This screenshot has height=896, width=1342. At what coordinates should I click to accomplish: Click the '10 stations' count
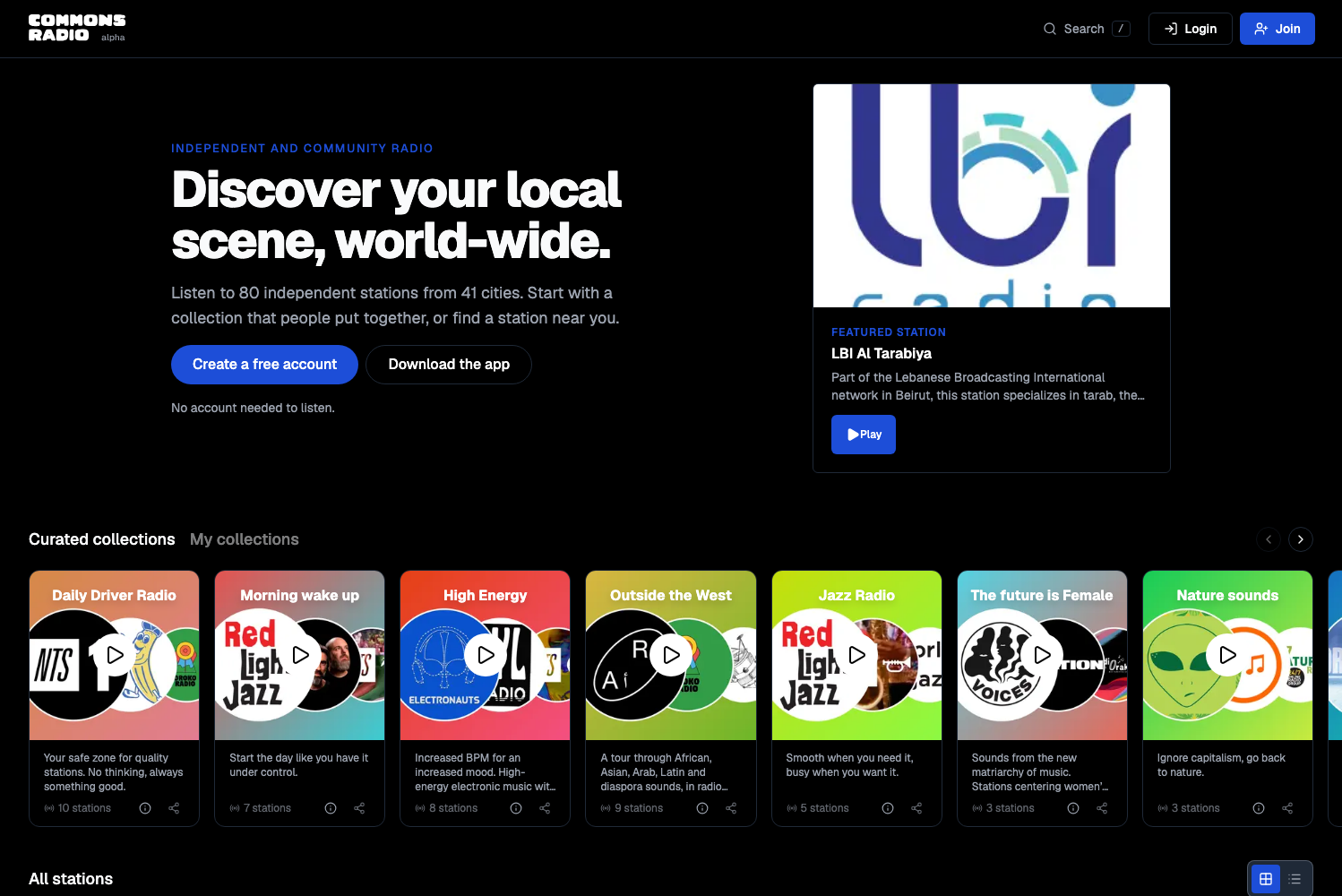(x=78, y=808)
